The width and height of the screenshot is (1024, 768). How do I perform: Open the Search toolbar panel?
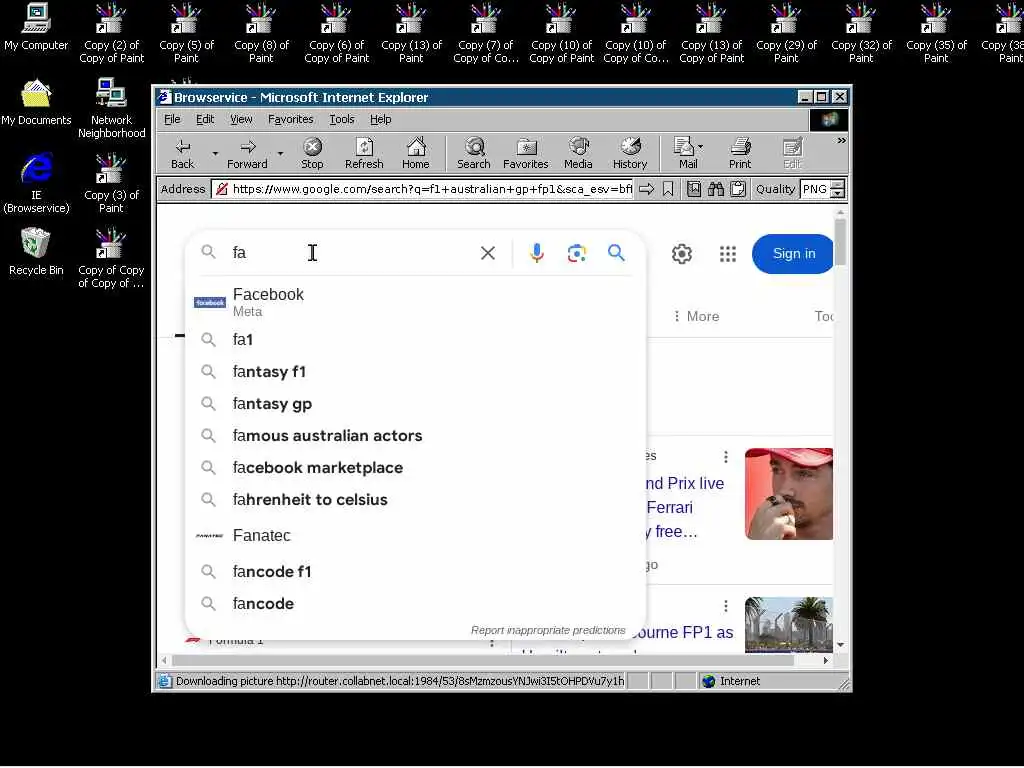coord(473,153)
